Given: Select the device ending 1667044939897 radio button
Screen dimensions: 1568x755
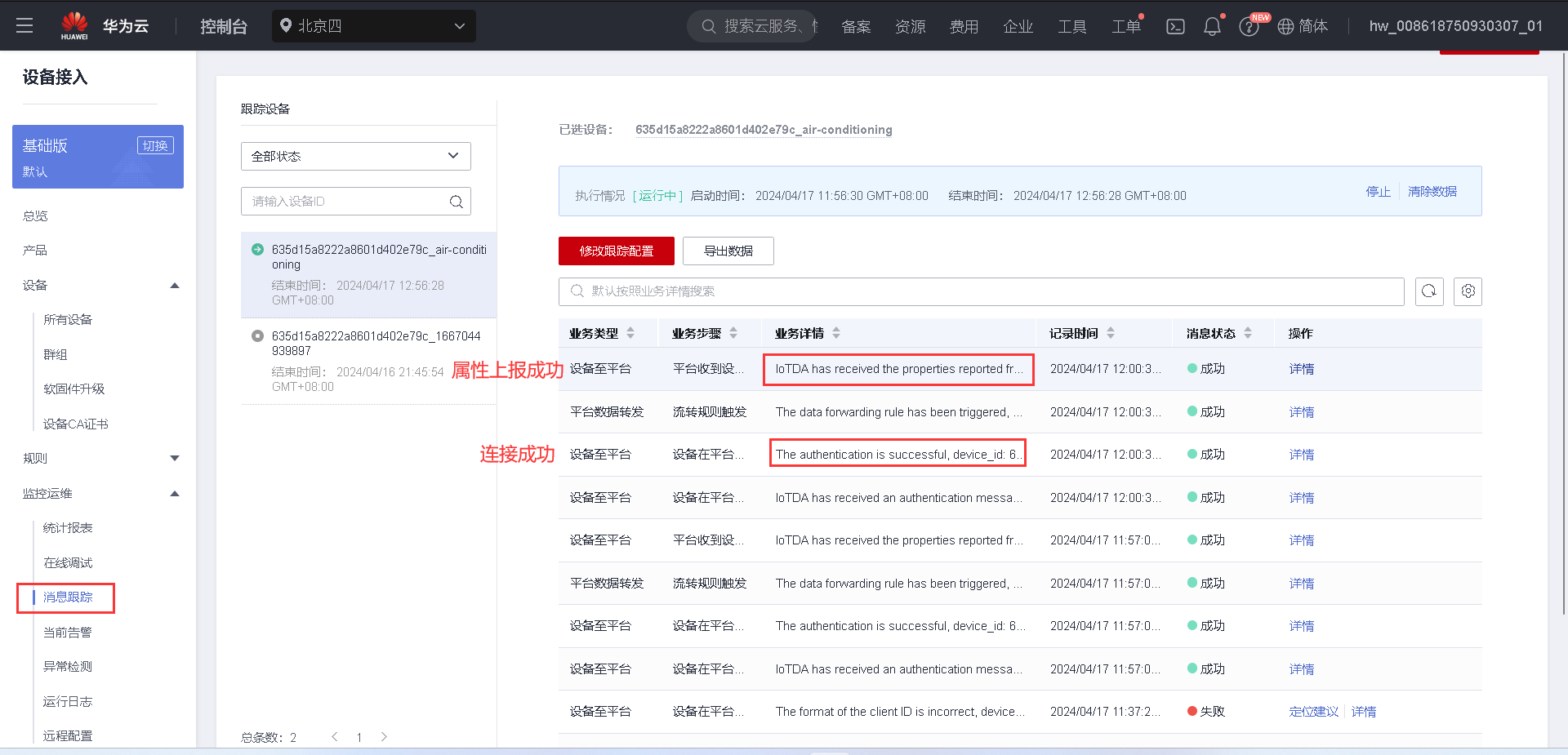Looking at the screenshot, I should pos(258,335).
